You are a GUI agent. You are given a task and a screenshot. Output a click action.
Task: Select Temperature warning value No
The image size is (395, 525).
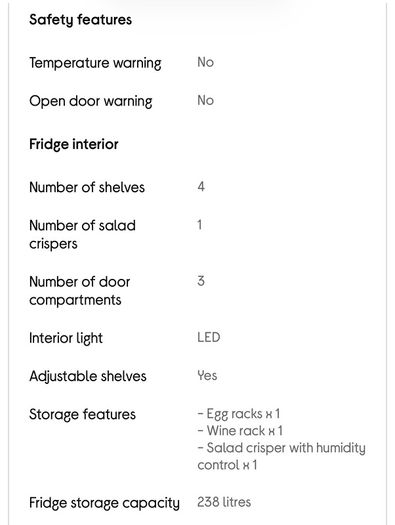[x=206, y=62]
